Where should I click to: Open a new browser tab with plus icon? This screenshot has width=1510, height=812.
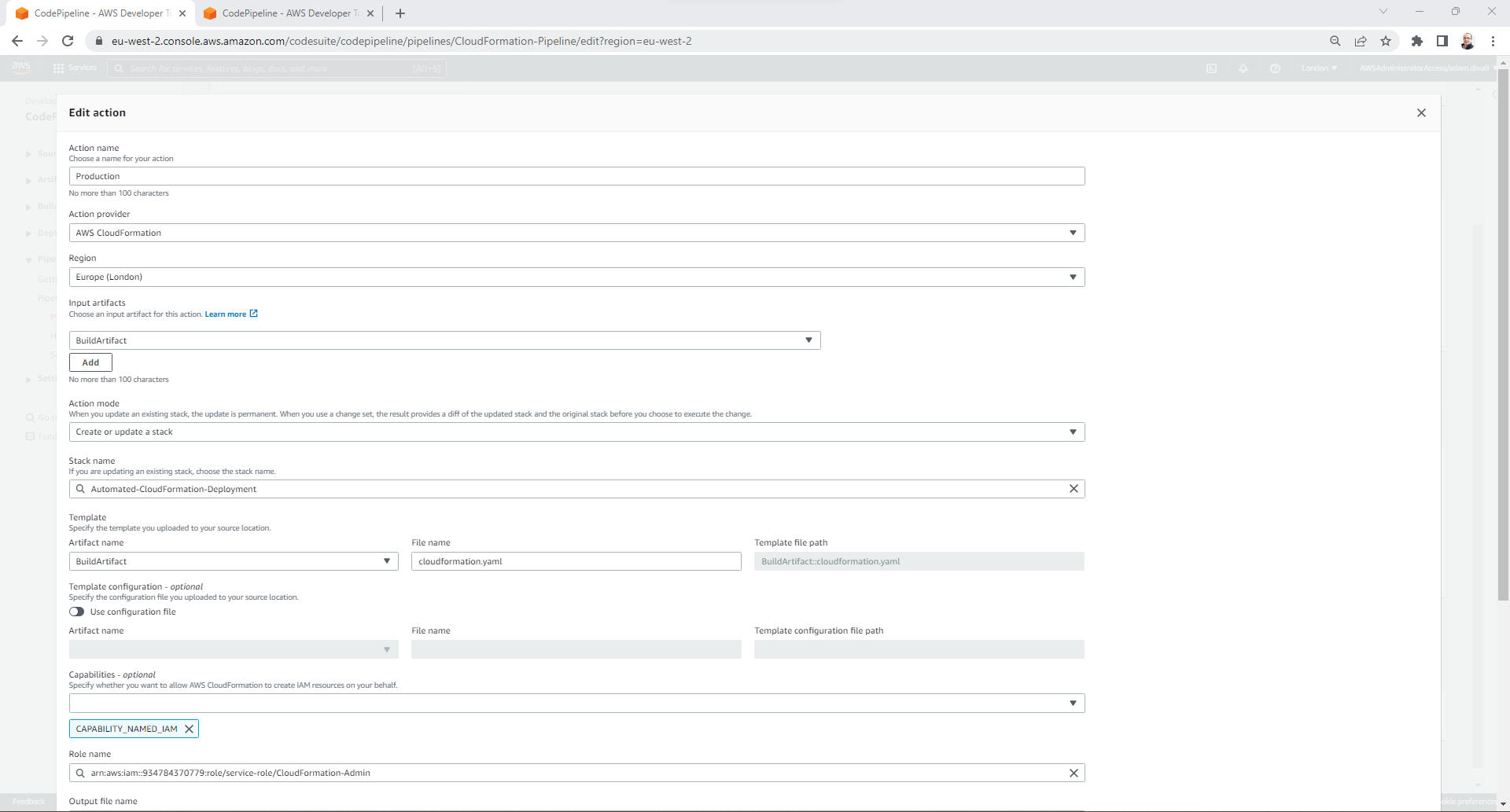(x=400, y=13)
